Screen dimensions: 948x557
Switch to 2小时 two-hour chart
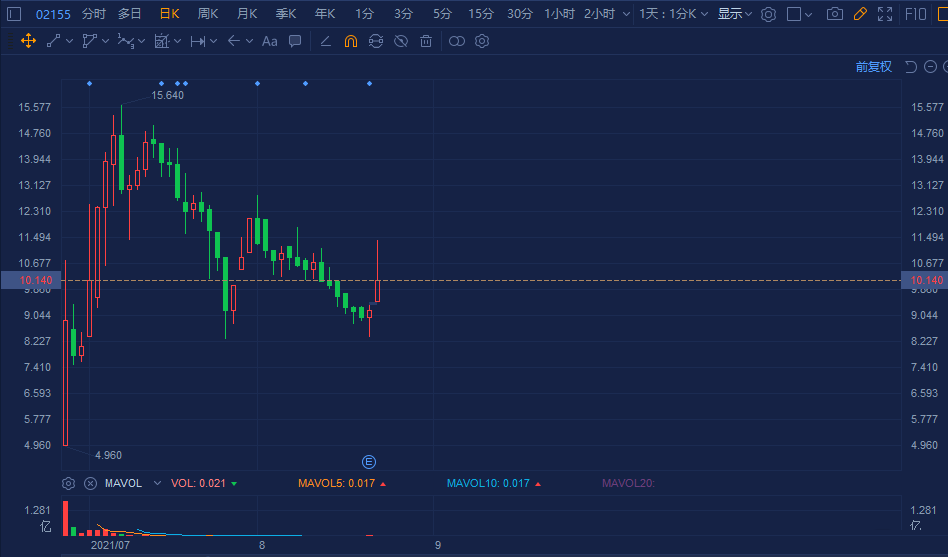(599, 14)
